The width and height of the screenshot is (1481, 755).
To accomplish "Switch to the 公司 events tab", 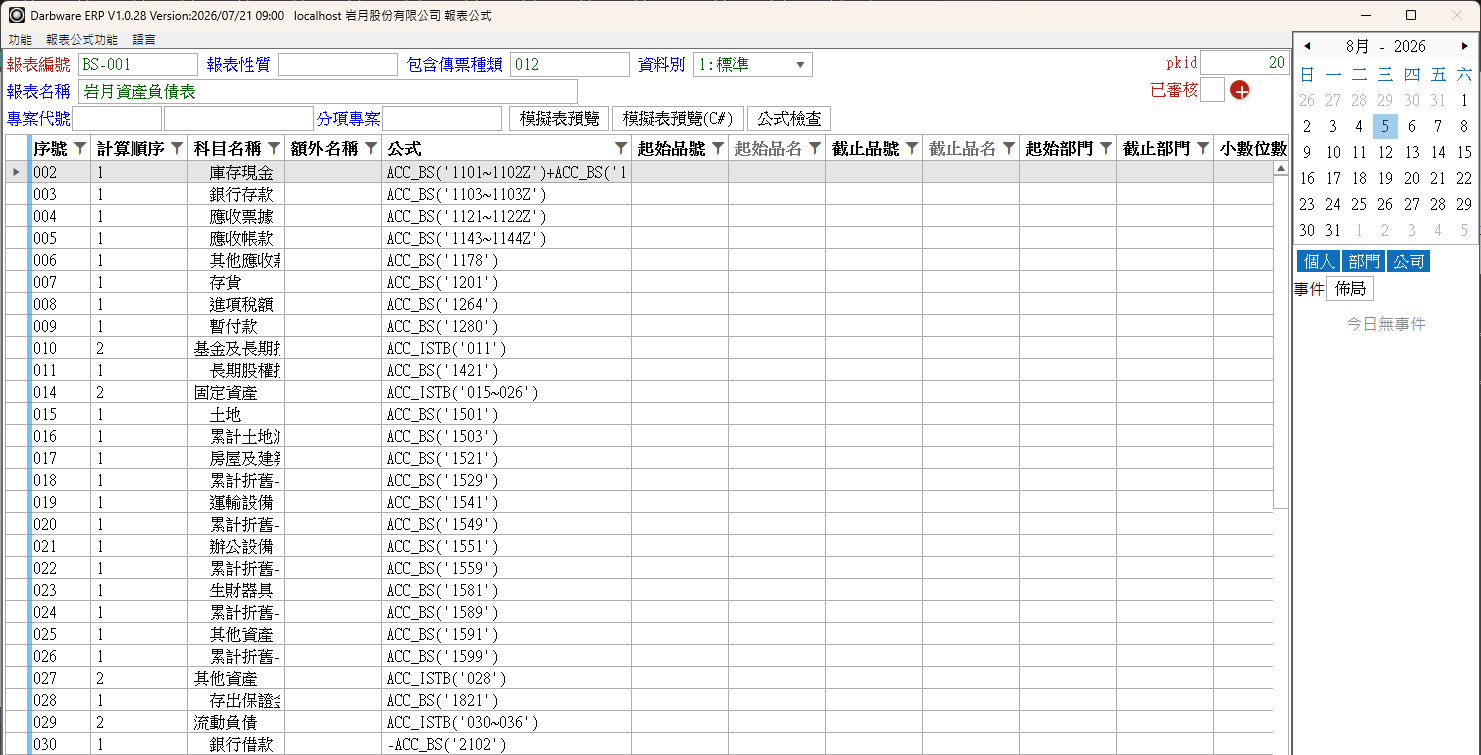I will tap(1408, 261).
